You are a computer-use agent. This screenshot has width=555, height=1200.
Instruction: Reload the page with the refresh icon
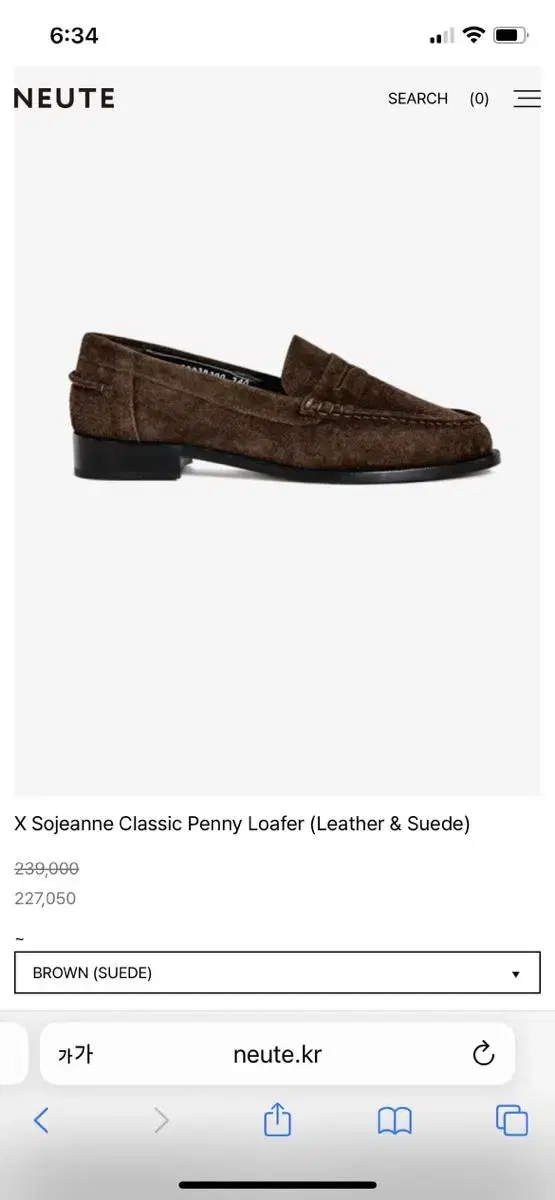[x=483, y=1053]
